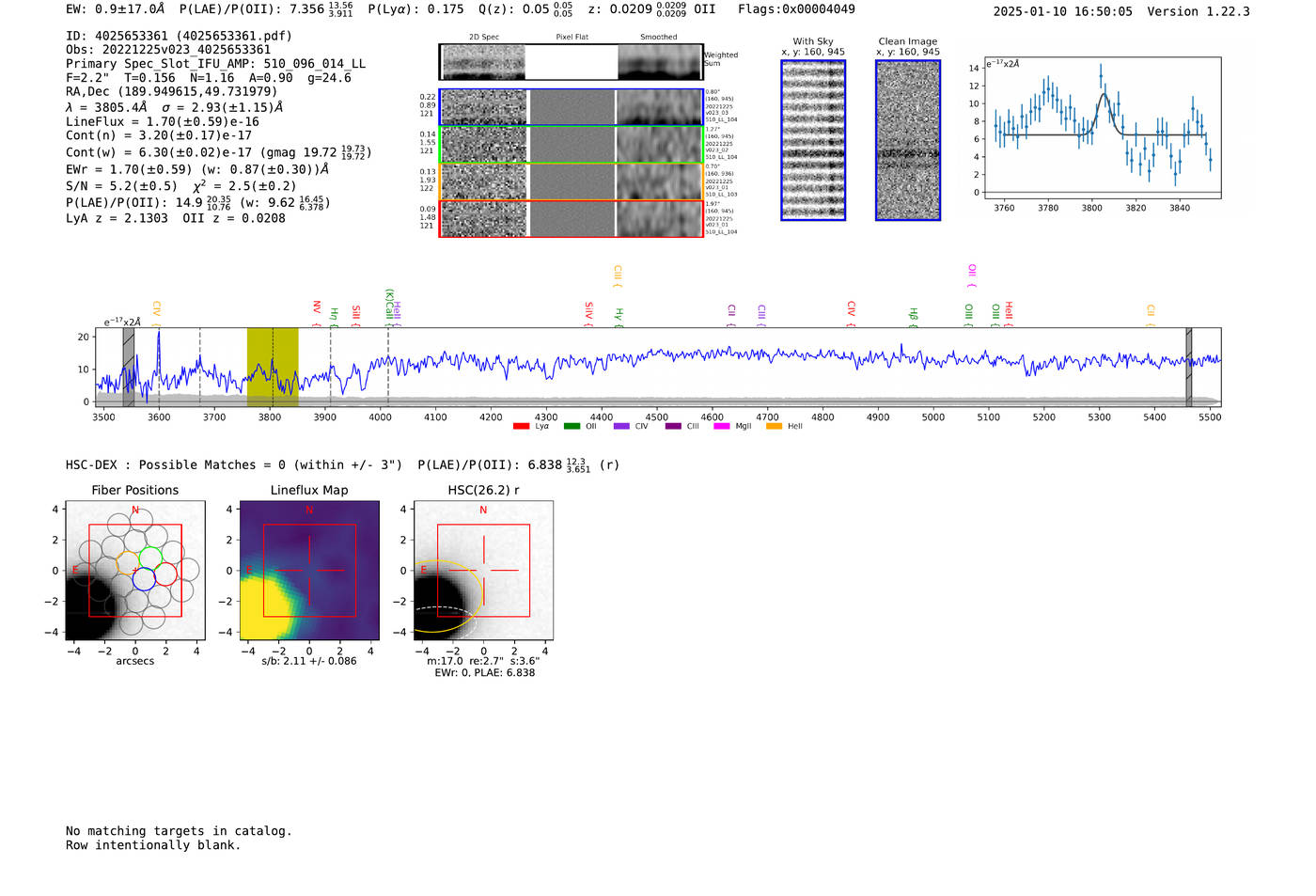Viewport: 1316px width, 896px height.
Task: Select the red fiber circle in Fiber Positions
Action: pyautogui.click(x=165, y=574)
